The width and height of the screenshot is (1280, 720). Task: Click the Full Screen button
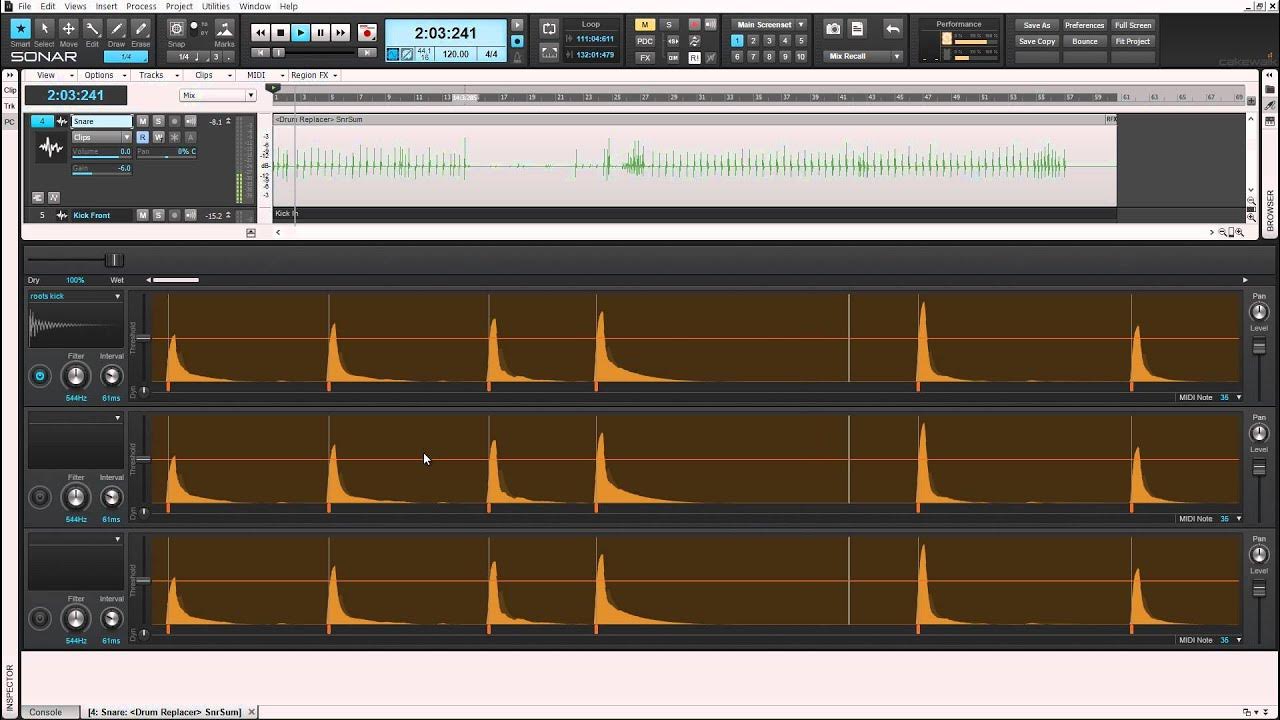[x=1133, y=25]
